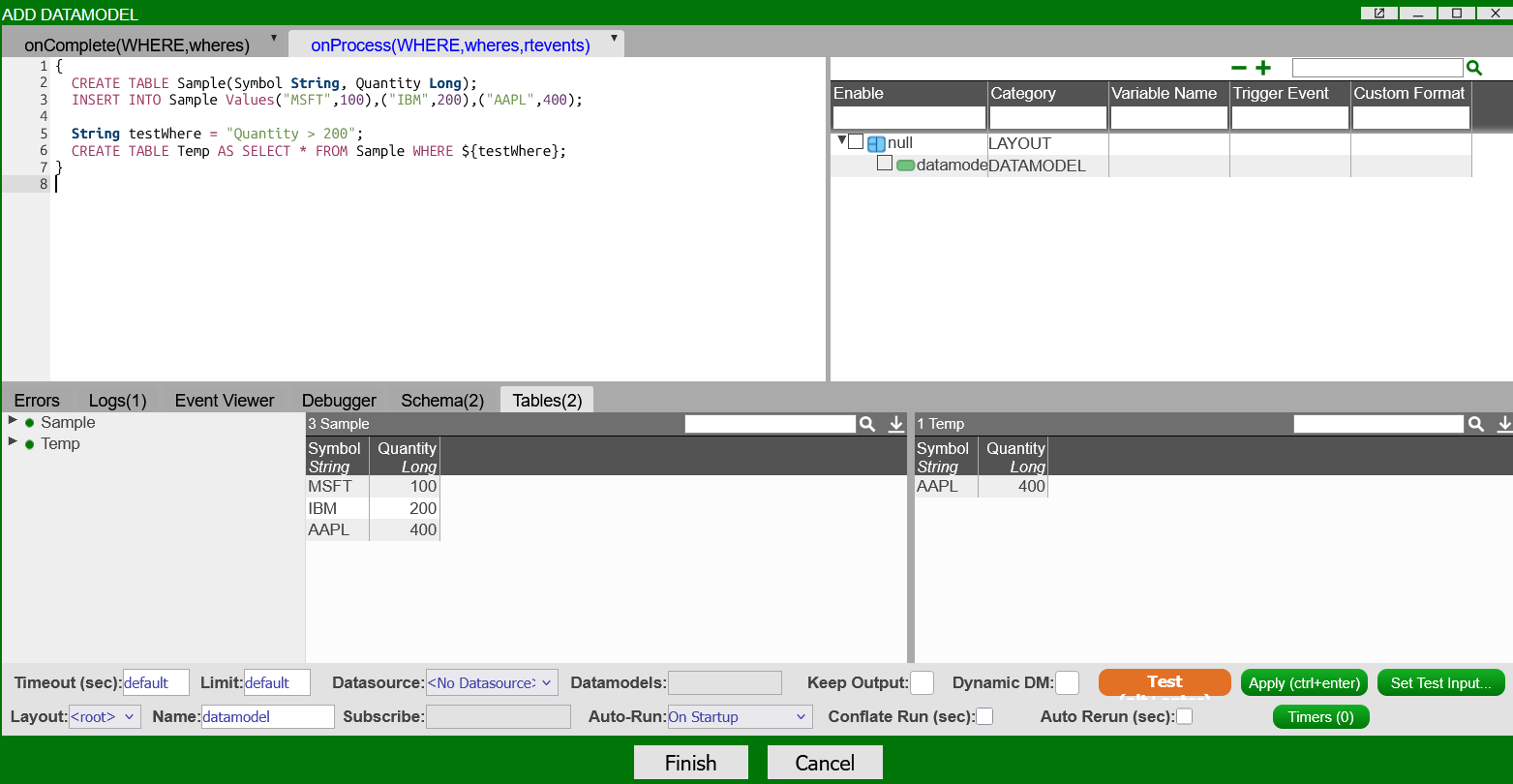Click the Name input field

[267, 717]
